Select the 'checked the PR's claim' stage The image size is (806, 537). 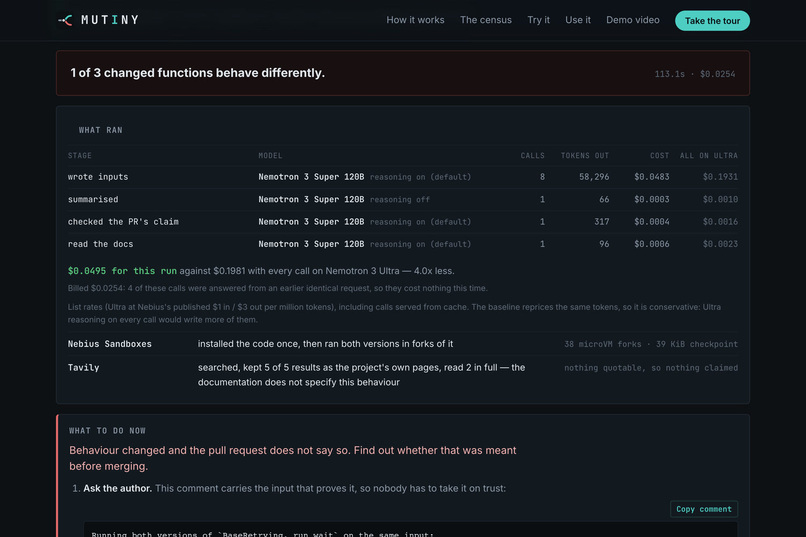tap(123, 221)
